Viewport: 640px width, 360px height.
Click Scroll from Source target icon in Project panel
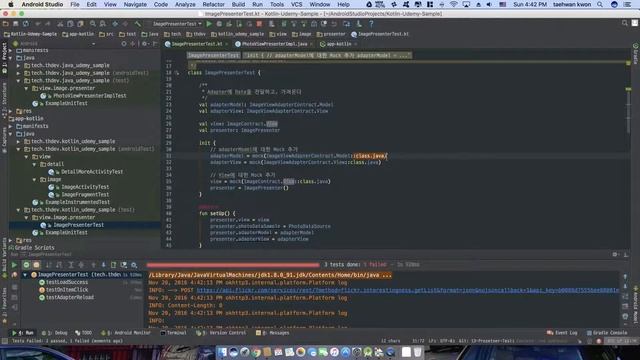pyautogui.click(x=124, y=43)
